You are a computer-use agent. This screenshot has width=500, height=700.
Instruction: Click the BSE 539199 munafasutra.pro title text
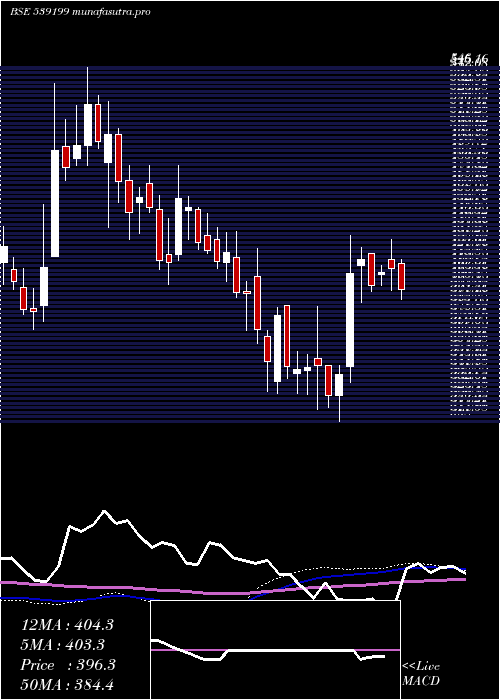click(x=80, y=12)
